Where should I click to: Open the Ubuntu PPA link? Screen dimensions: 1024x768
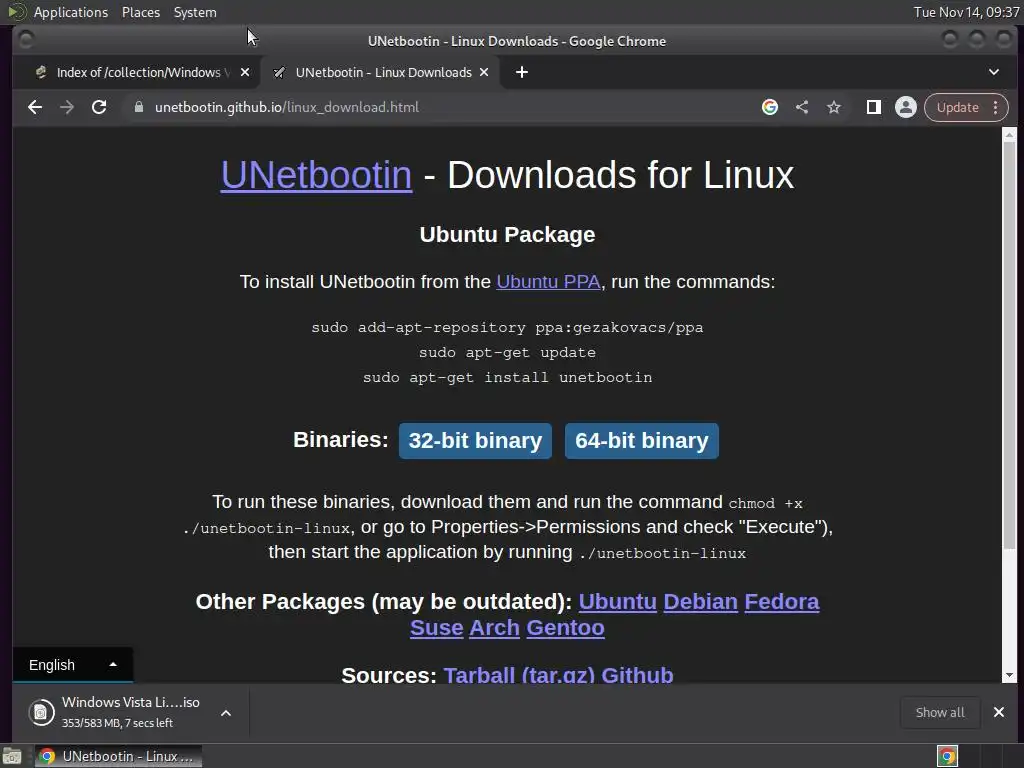tap(548, 281)
